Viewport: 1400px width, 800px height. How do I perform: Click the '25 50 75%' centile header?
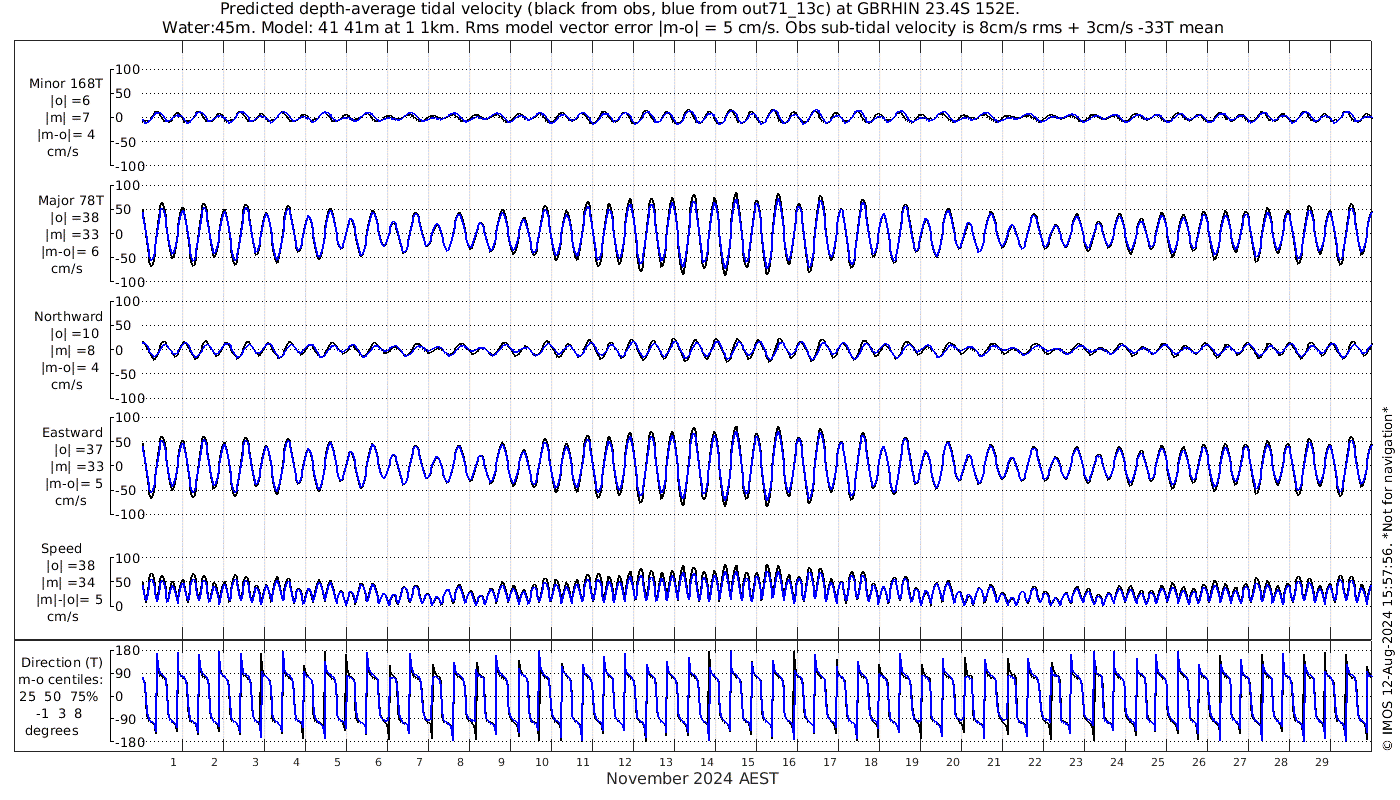(x=61, y=696)
